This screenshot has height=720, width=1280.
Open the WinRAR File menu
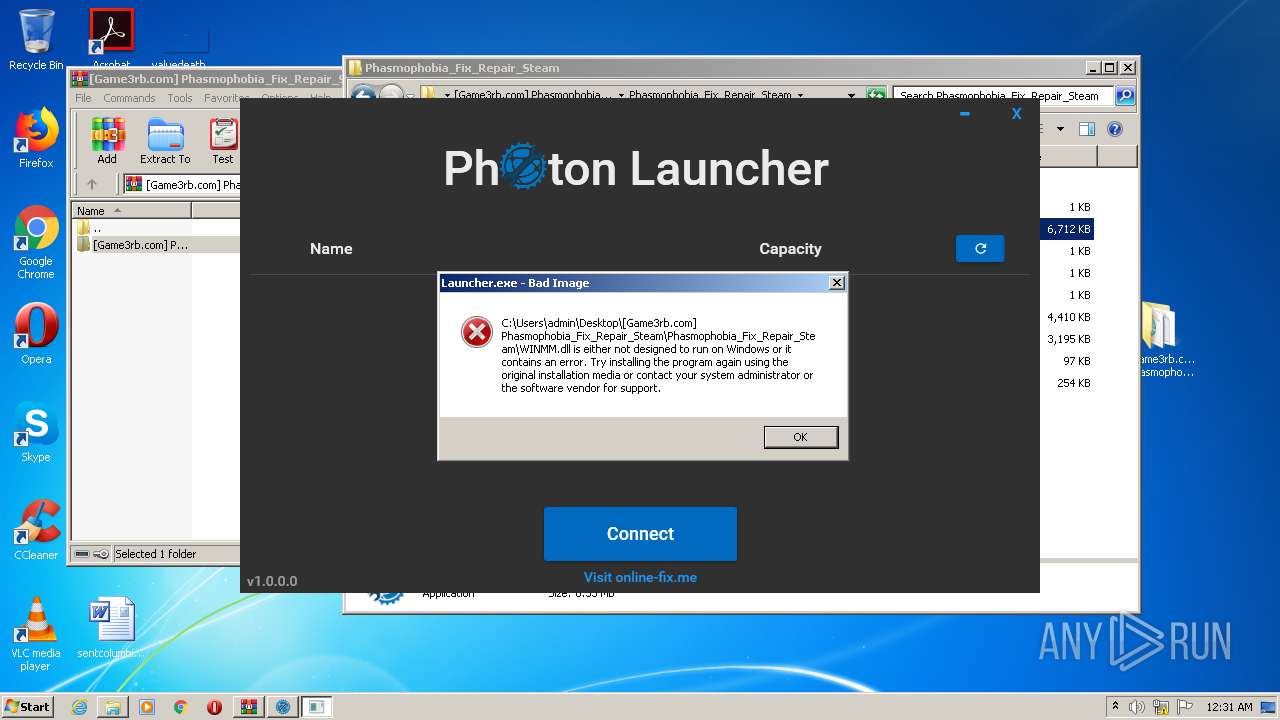(x=83, y=98)
